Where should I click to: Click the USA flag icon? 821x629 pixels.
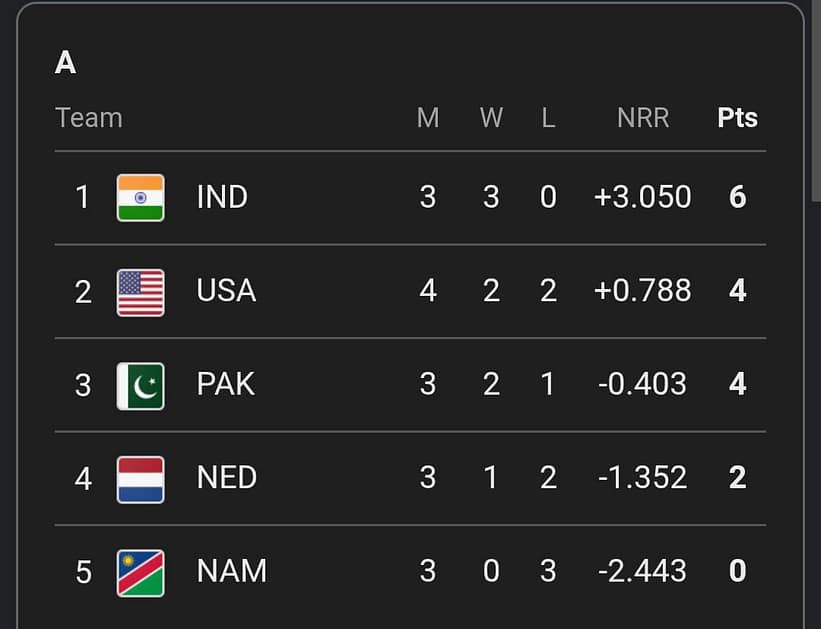140,291
